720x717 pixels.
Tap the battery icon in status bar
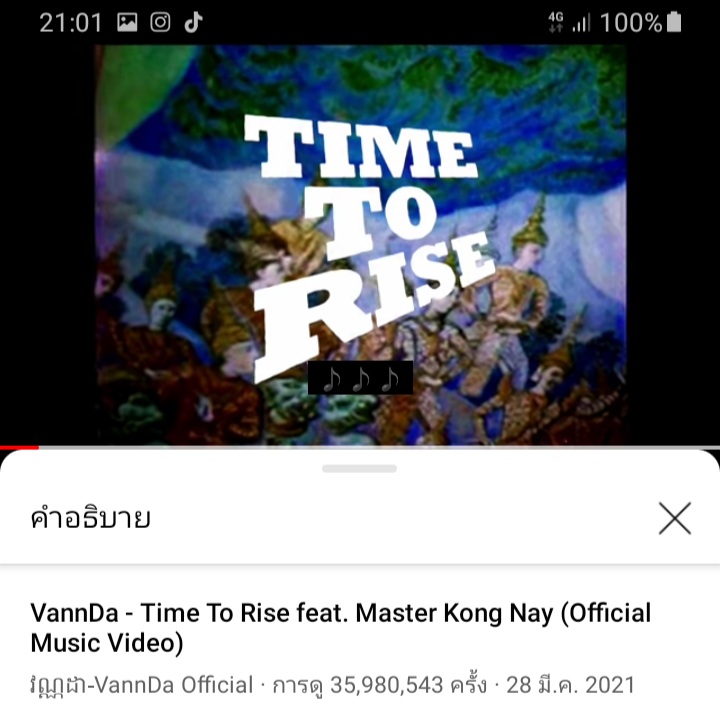[x=674, y=22]
